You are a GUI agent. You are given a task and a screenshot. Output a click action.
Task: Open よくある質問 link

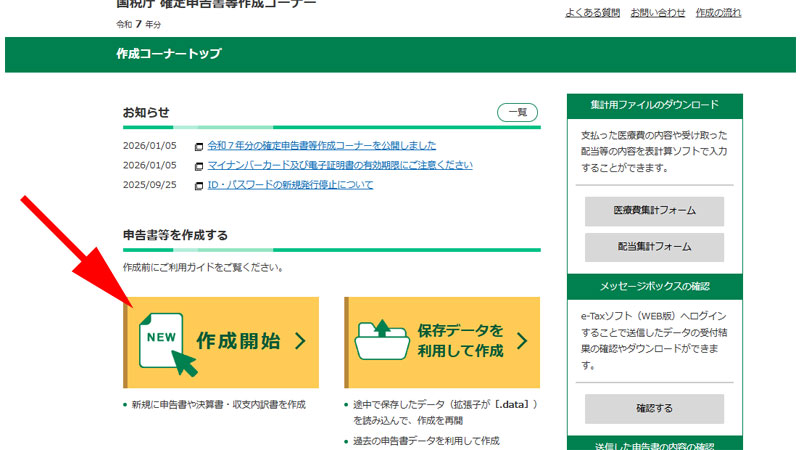pyautogui.click(x=592, y=13)
